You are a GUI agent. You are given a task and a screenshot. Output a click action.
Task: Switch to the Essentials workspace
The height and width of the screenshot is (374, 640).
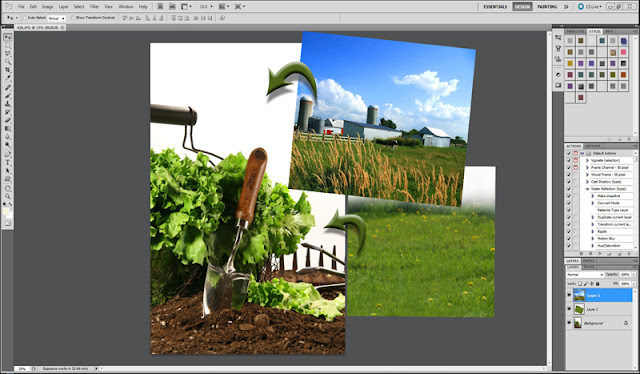(495, 7)
